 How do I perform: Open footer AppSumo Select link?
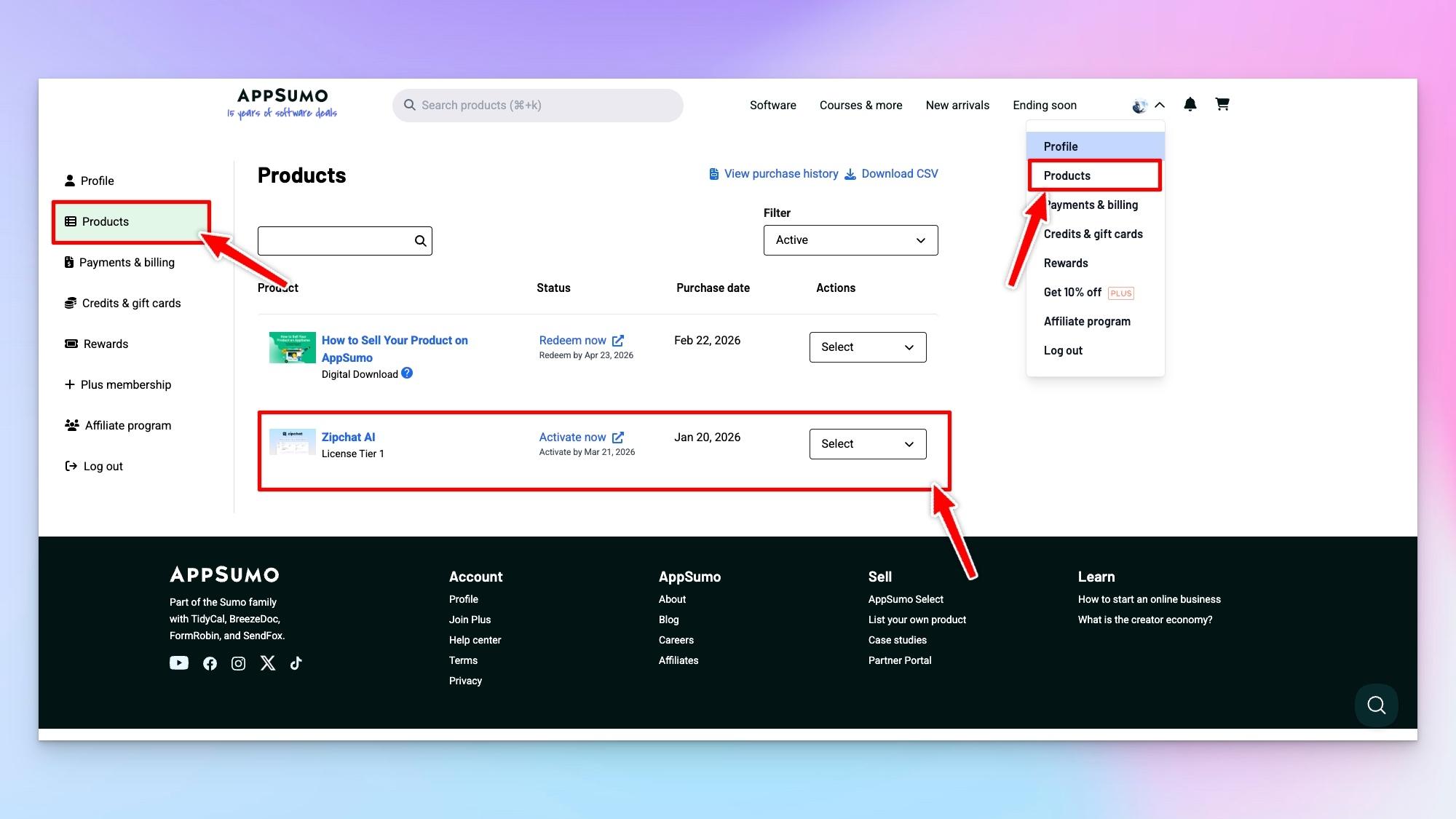click(x=906, y=600)
